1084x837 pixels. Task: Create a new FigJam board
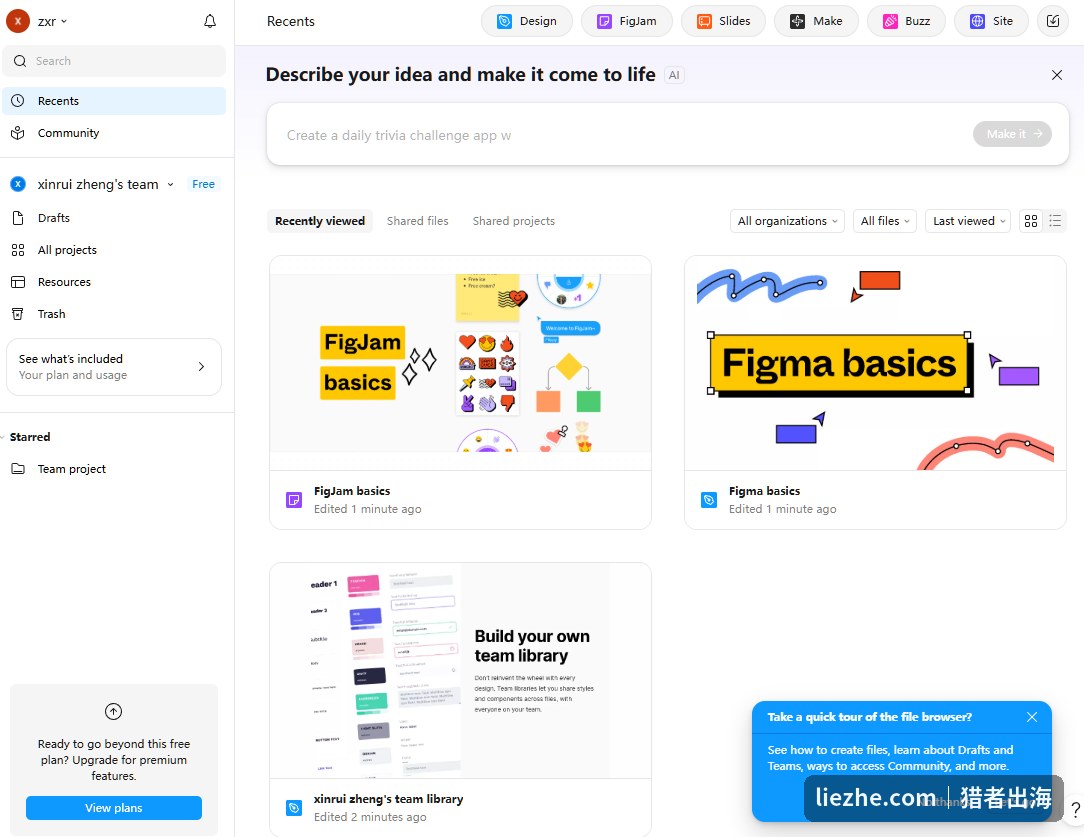pyautogui.click(x=626, y=21)
